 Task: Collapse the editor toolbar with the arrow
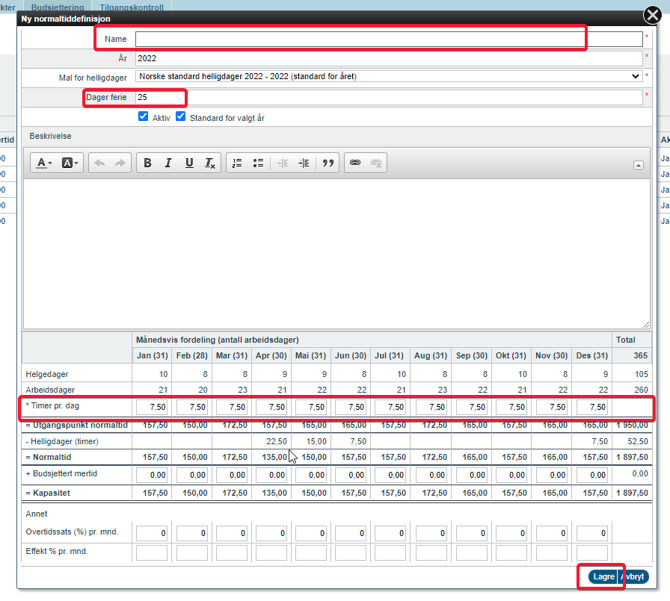(639, 164)
